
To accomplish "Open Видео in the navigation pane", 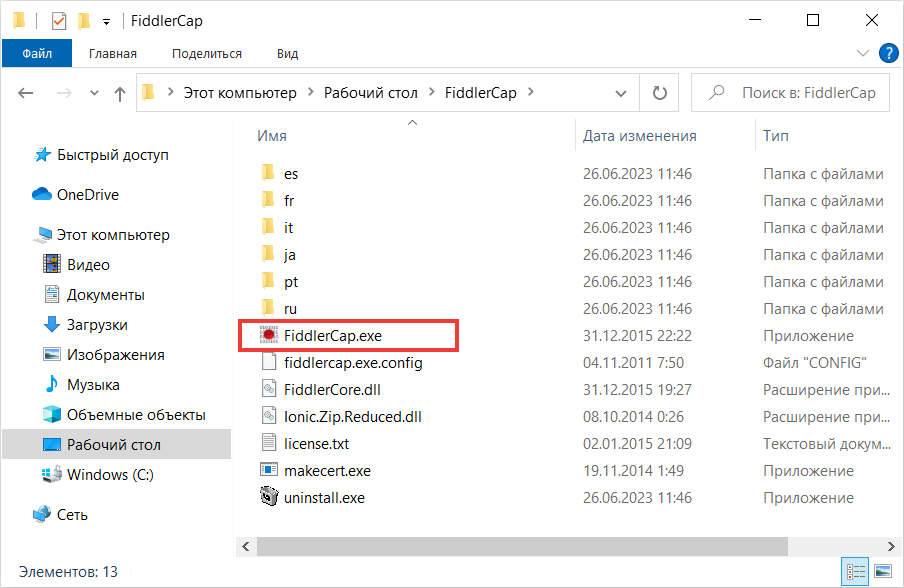I will (77, 265).
